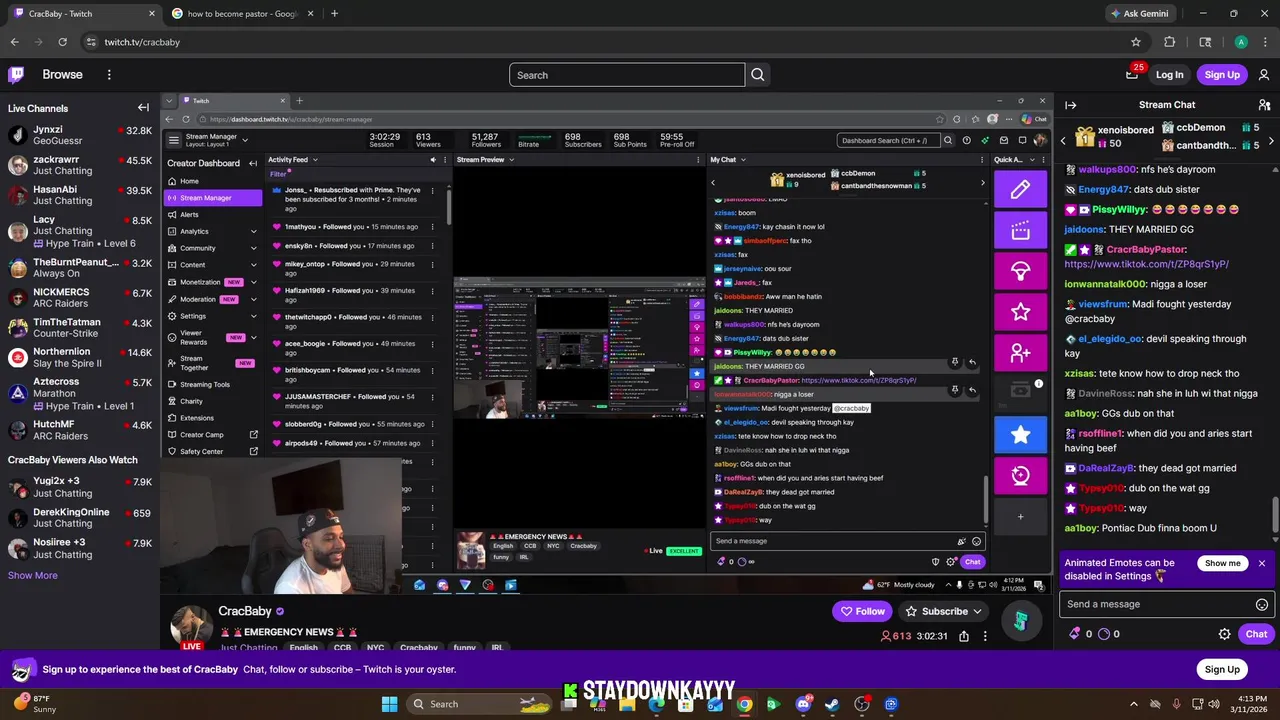Share the stream using the share icon
1280x720 pixels.
964,636
